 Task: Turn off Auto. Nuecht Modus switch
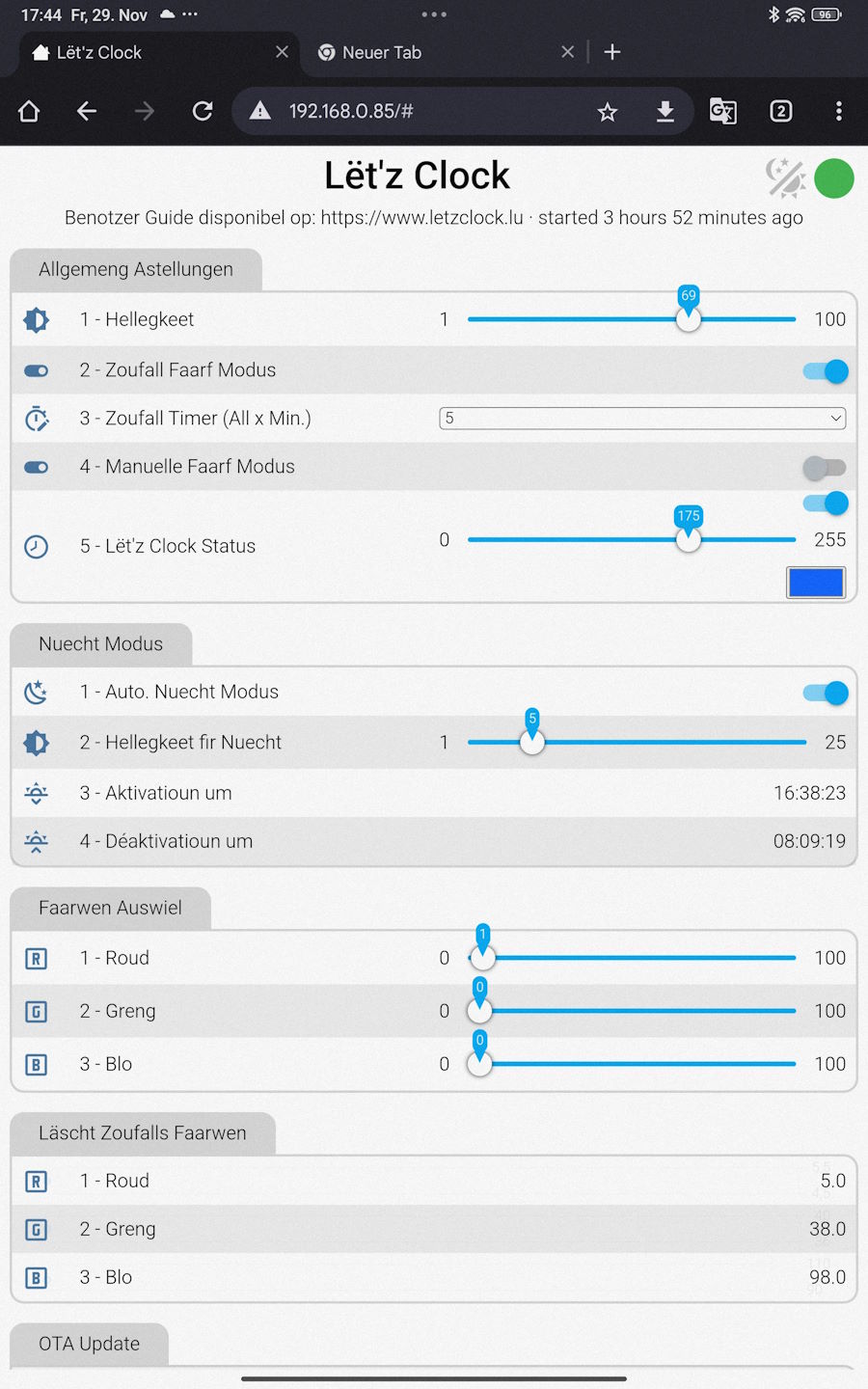[826, 693]
